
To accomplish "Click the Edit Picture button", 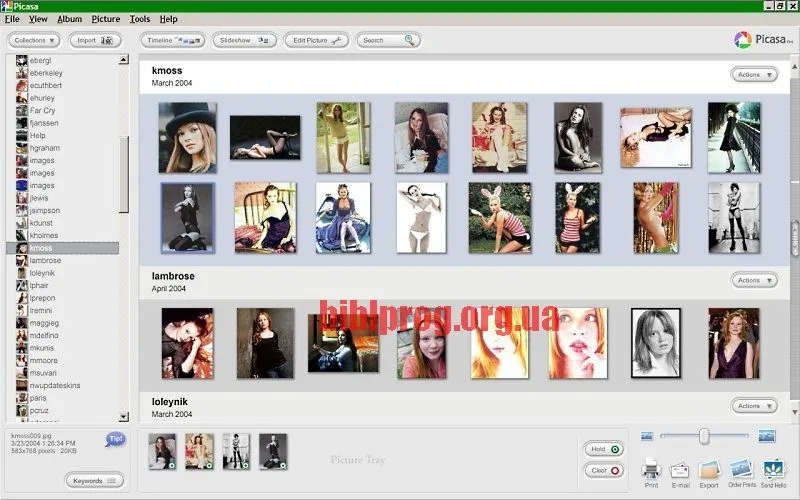I will 315,41.
